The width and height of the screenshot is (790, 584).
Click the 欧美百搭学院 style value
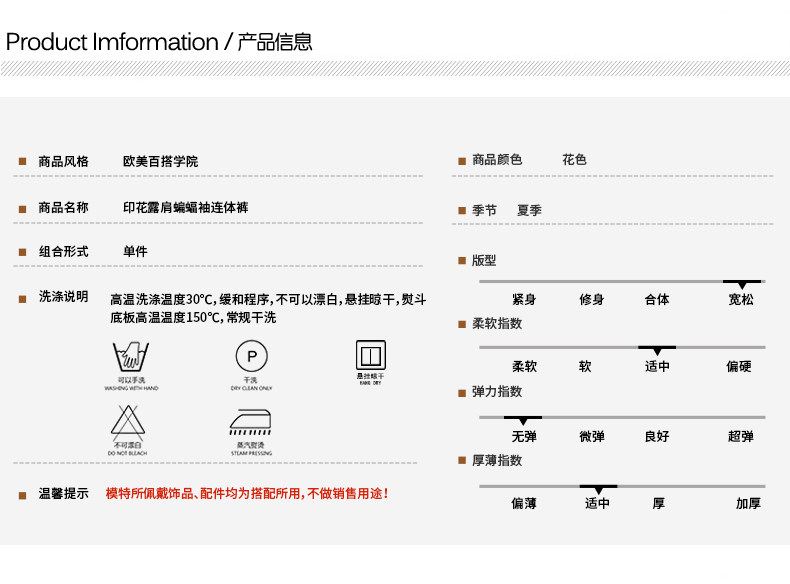pos(160,161)
